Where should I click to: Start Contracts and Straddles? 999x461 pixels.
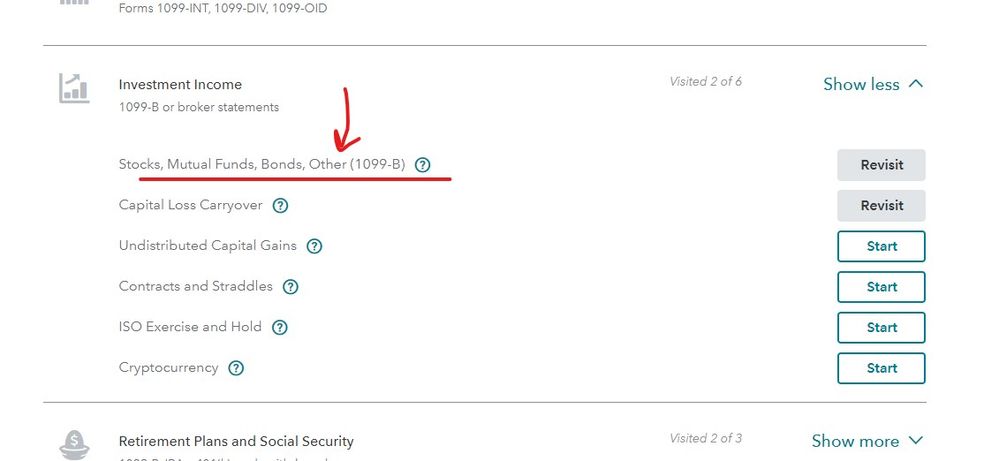point(881,287)
